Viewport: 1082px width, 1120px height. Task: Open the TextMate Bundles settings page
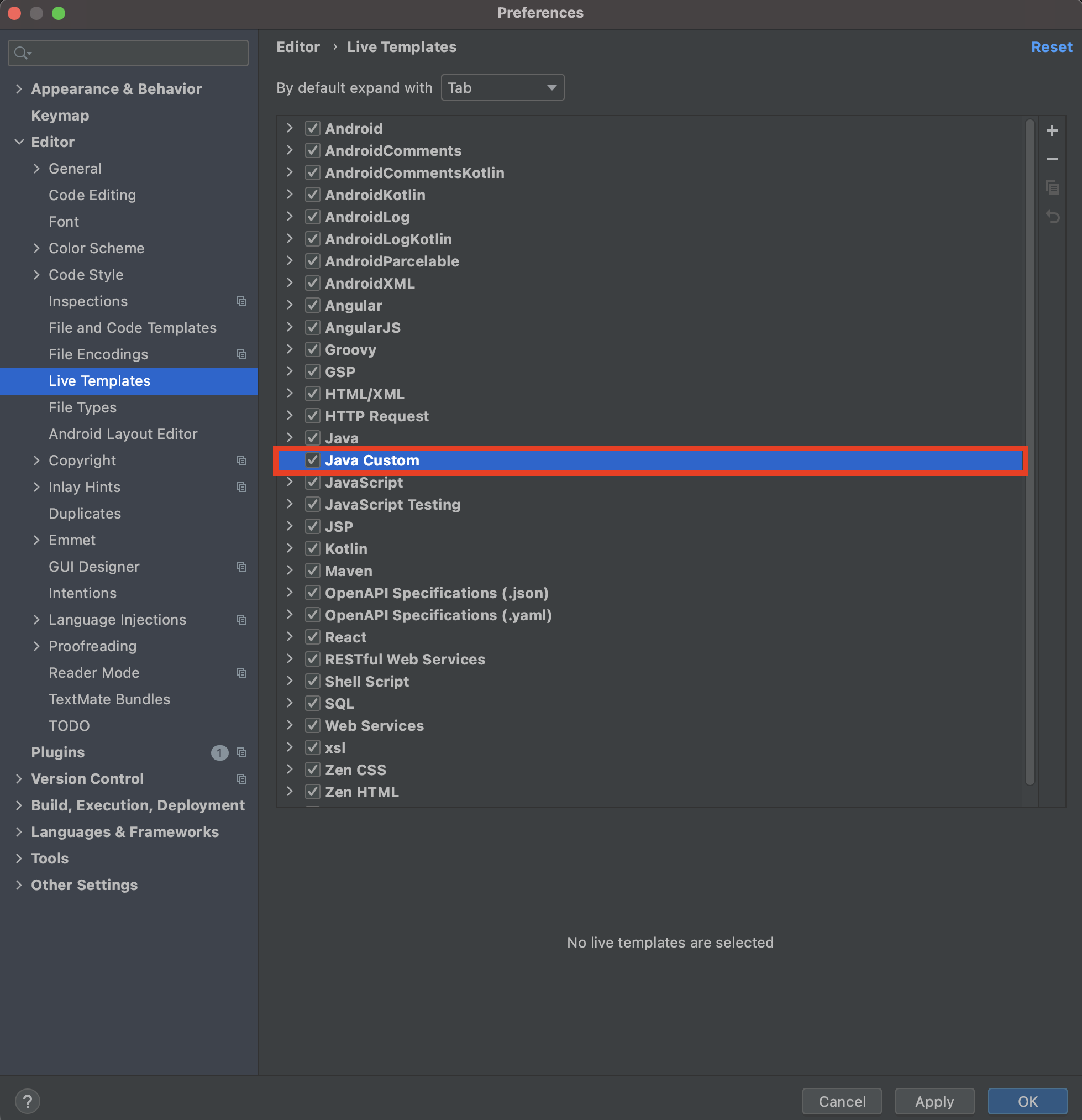pyautogui.click(x=109, y=699)
